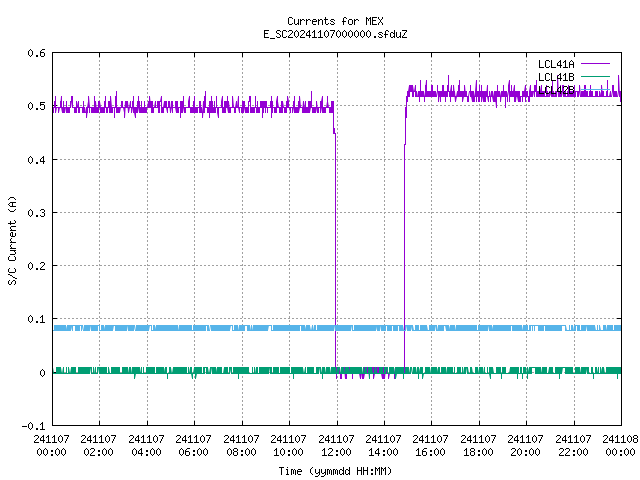Screen dimensions: 640x480
Task: Click the y-axis tick value 0.5
Action: click(x=36, y=106)
